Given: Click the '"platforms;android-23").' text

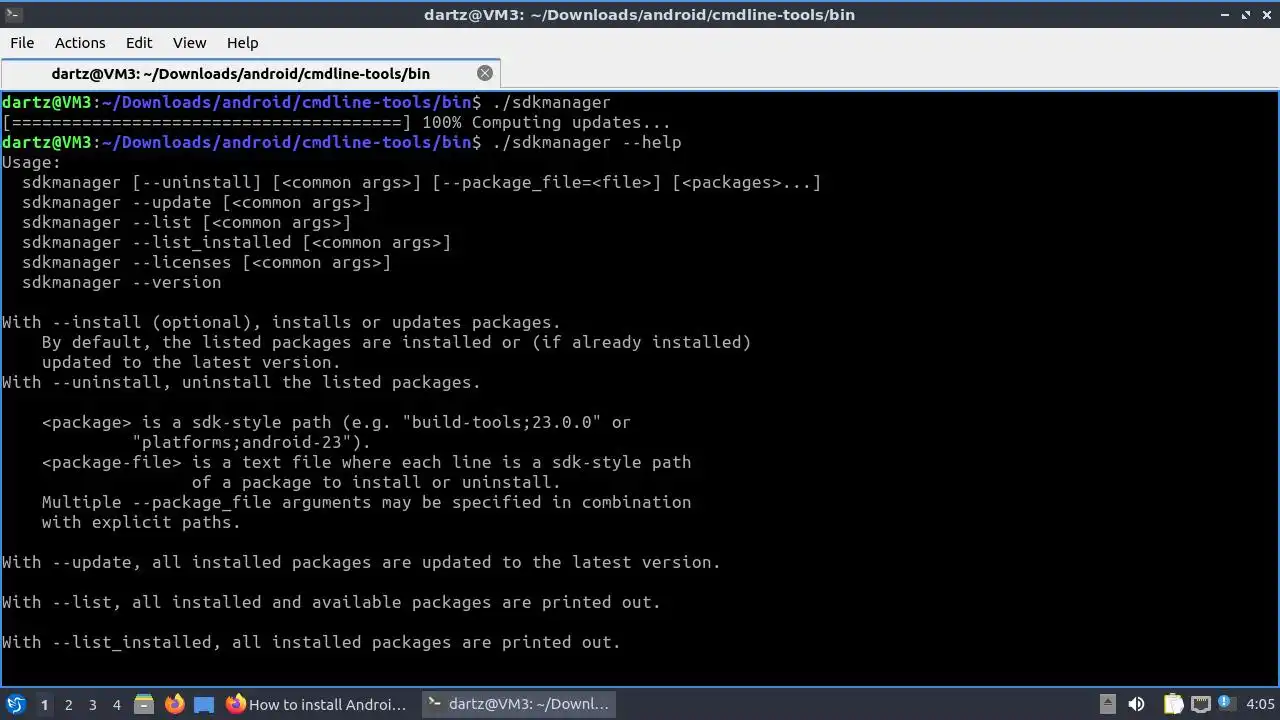Looking at the screenshot, I should 251,442.
